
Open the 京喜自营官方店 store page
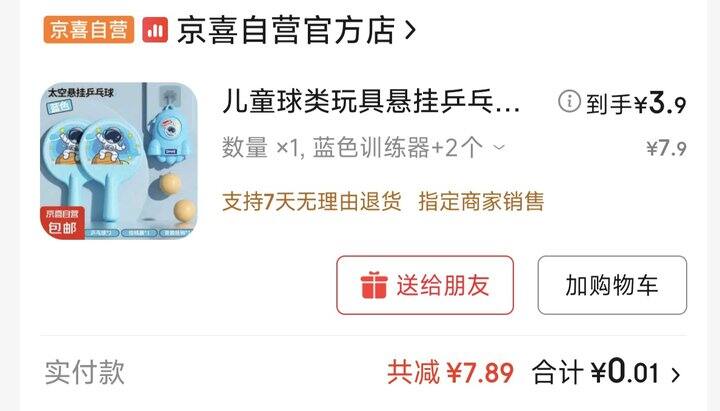tap(286, 30)
